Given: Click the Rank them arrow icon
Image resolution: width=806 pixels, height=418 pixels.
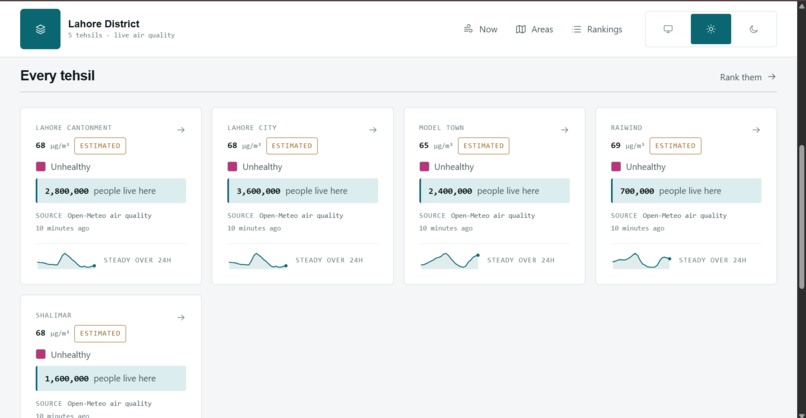Looking at the screenshot, I should coord(772,77).
